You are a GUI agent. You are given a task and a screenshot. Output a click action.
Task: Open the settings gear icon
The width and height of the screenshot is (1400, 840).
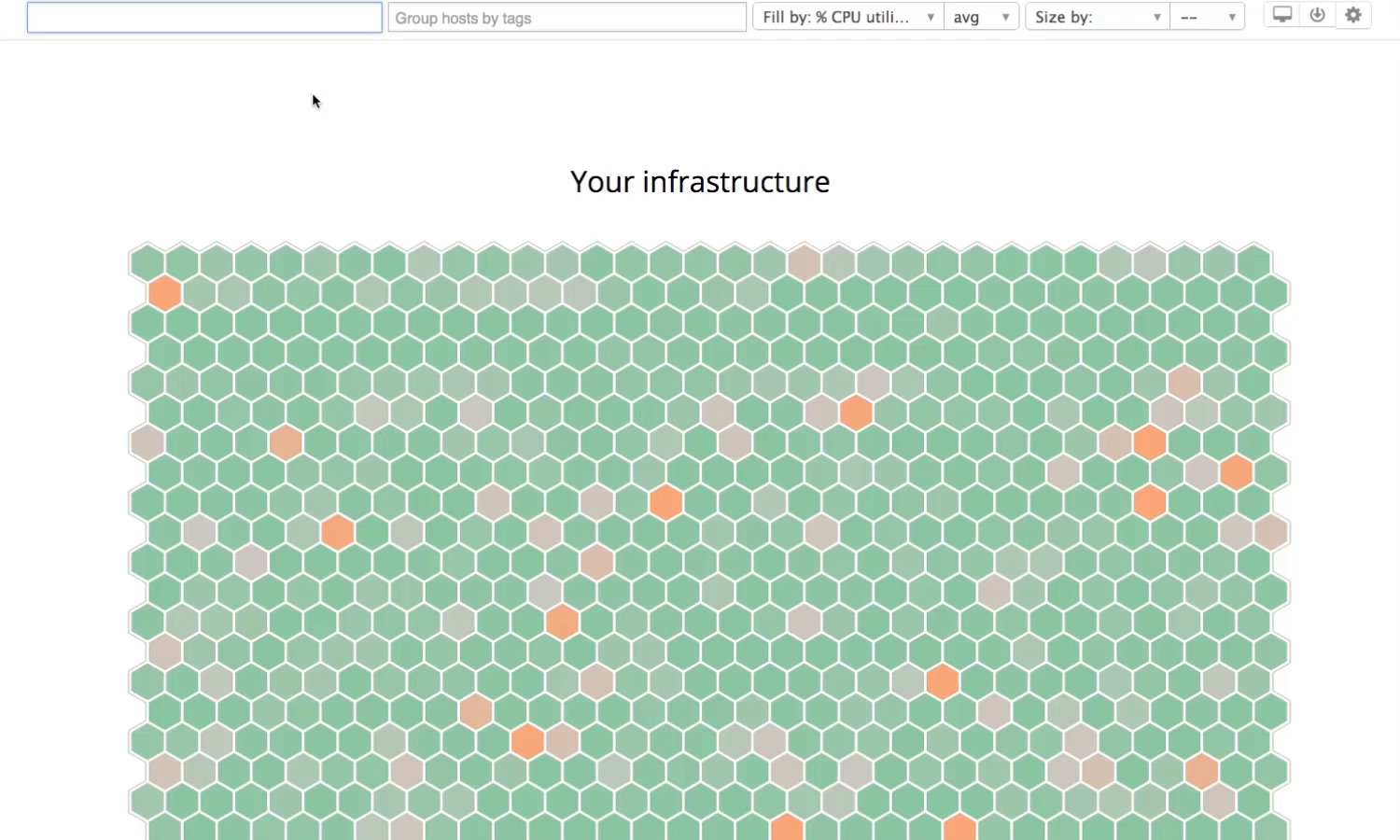coord(1353,15)
